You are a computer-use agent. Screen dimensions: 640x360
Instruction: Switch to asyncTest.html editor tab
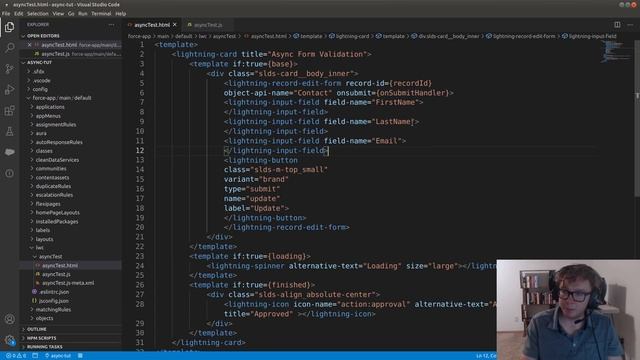tap(151, 25)
